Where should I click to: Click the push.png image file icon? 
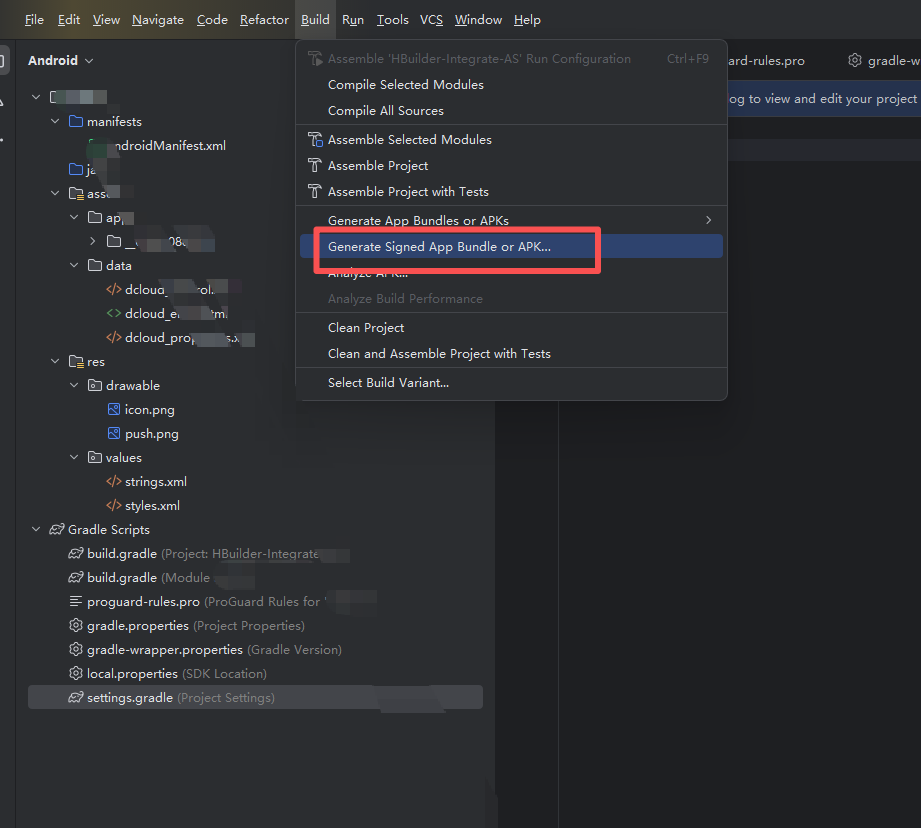coord(114,434)
